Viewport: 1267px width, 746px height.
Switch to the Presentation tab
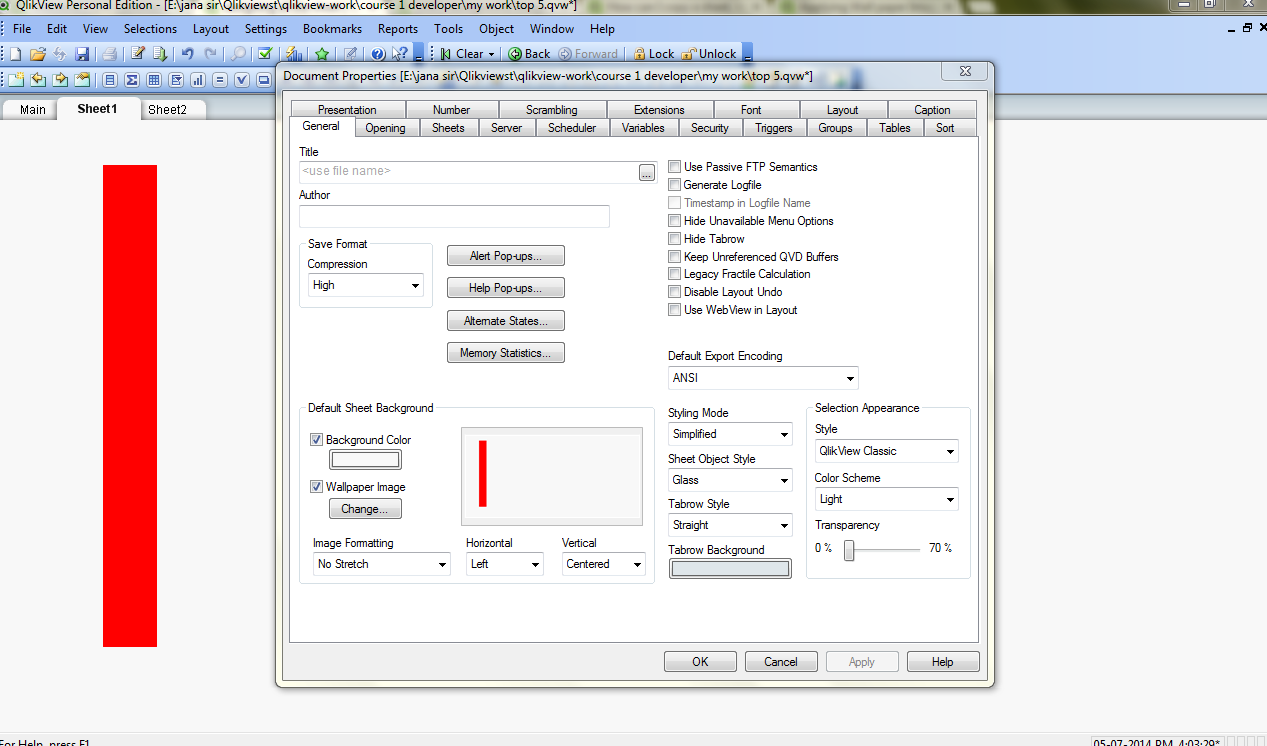coord(347,110)
